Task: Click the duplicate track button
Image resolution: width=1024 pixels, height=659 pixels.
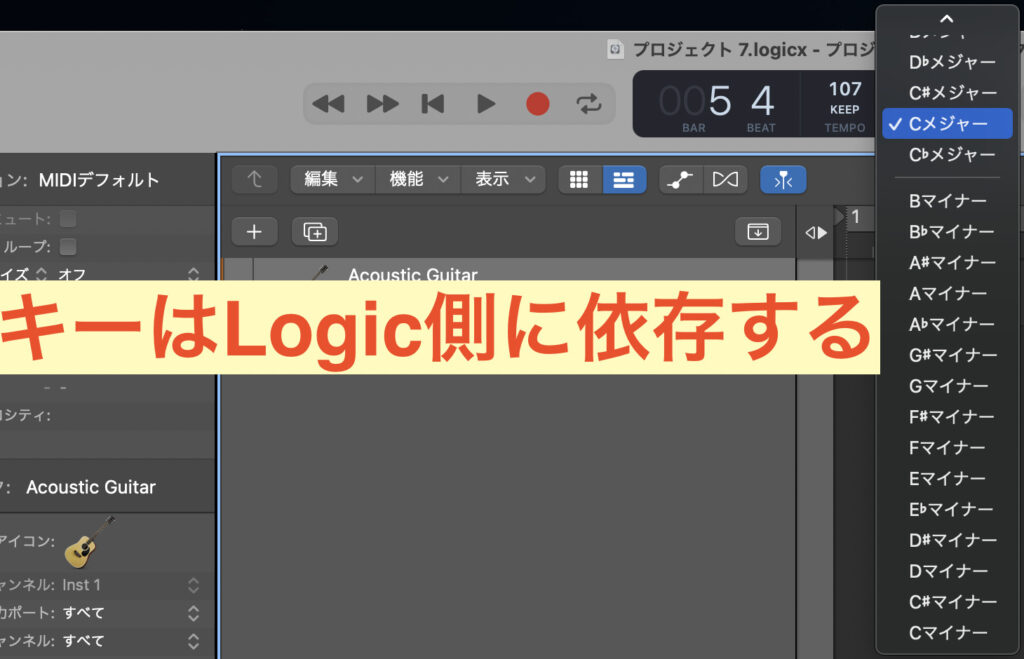Action: [315, 232]
